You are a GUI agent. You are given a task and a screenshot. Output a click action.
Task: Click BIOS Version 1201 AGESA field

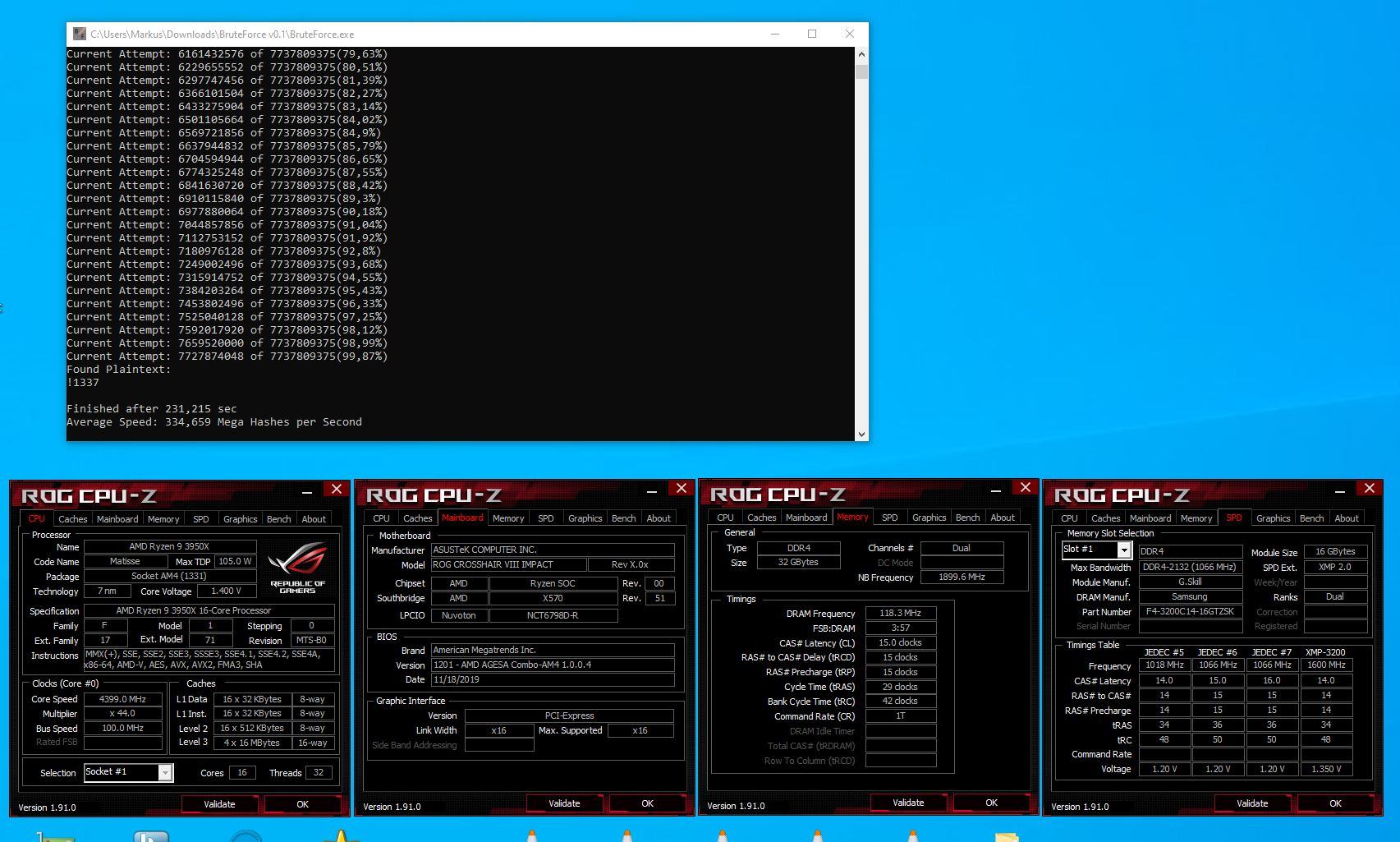pyautogui.click(x=553, y=665)
